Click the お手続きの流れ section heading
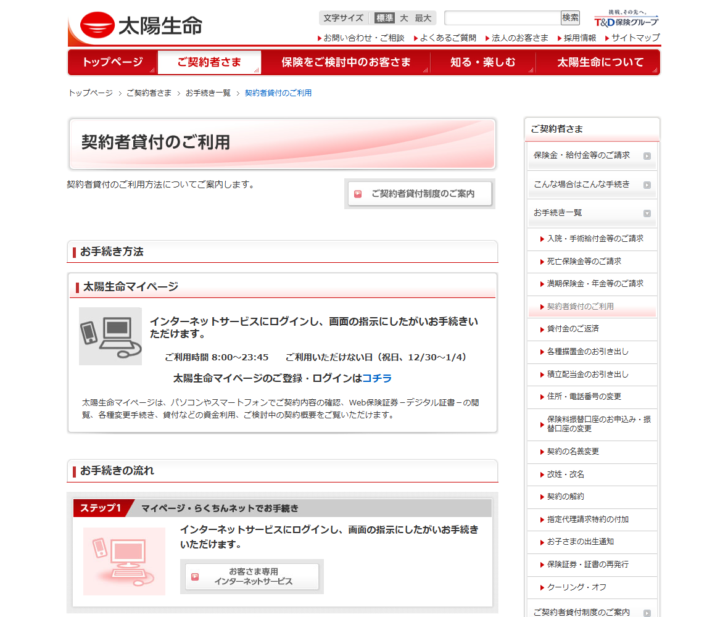 pos(117,471)
